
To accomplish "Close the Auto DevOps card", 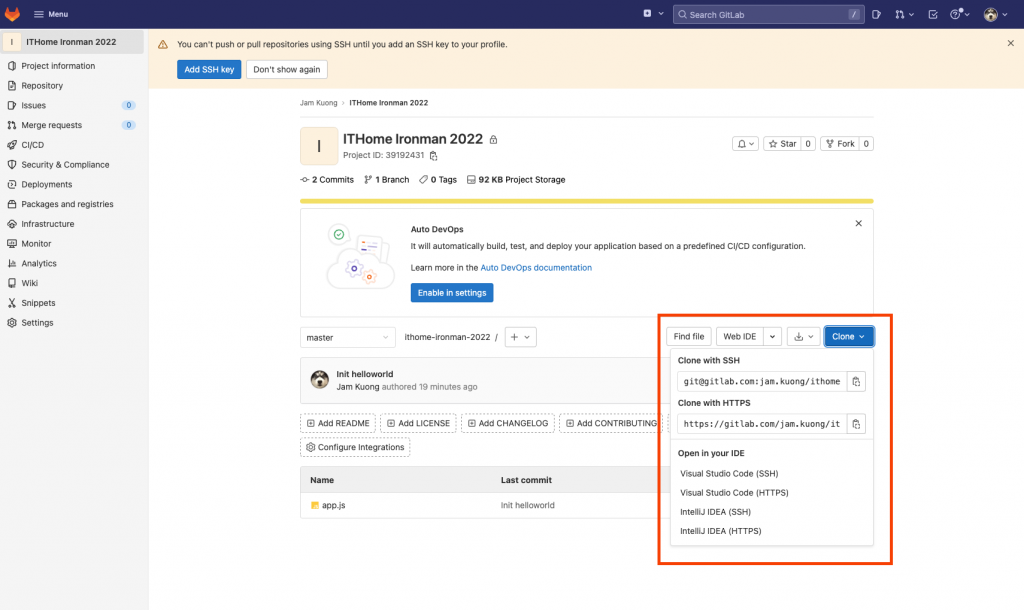I will [x=859, y=223].
